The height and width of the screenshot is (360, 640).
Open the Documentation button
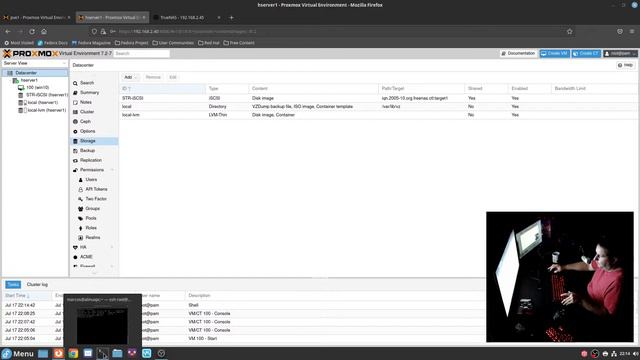(518, 53)
